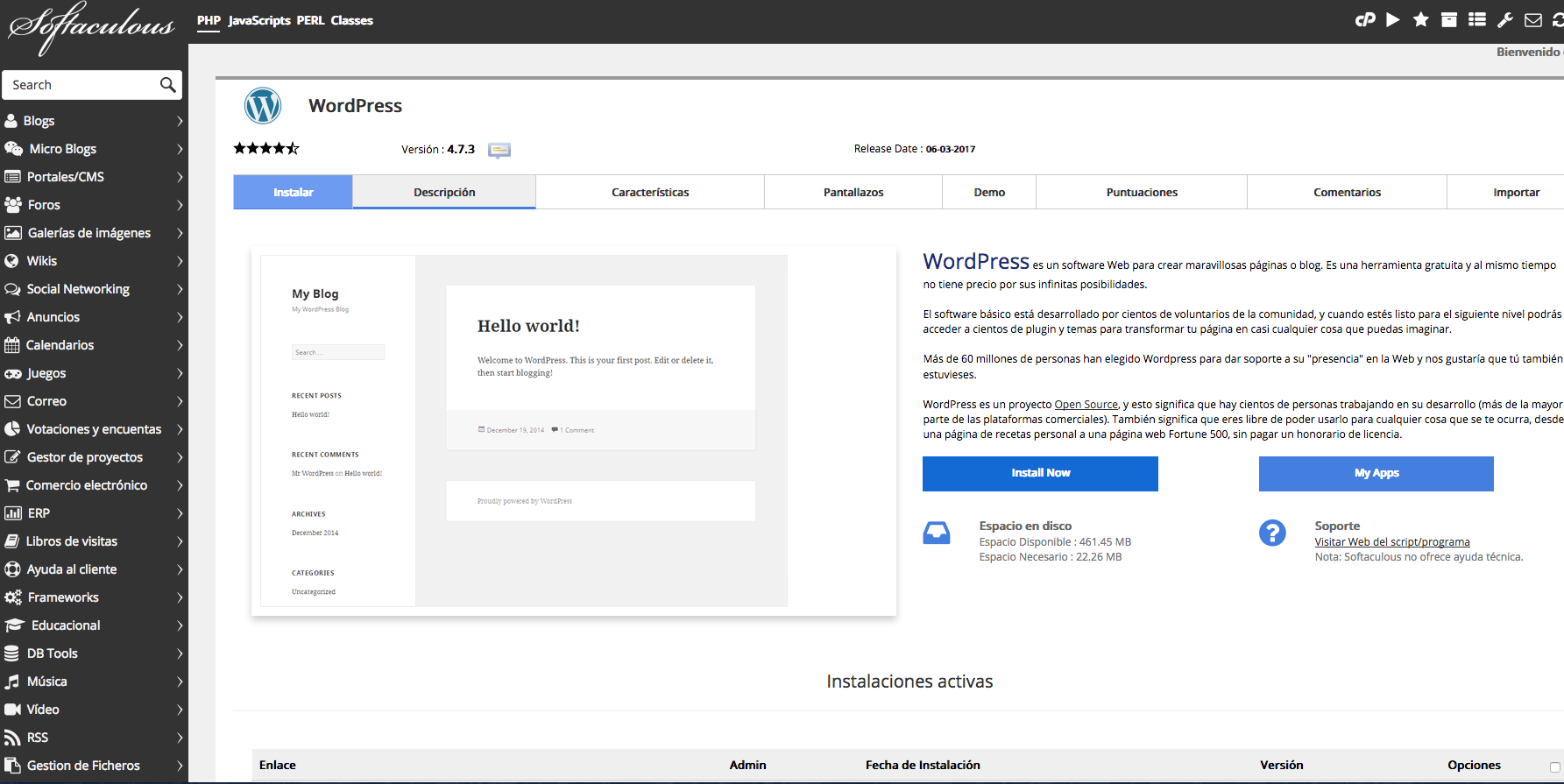This screenshot has width=1564, height=784.
Task: Open the ratings star icon in top bar
Action: pos(1421,19)
